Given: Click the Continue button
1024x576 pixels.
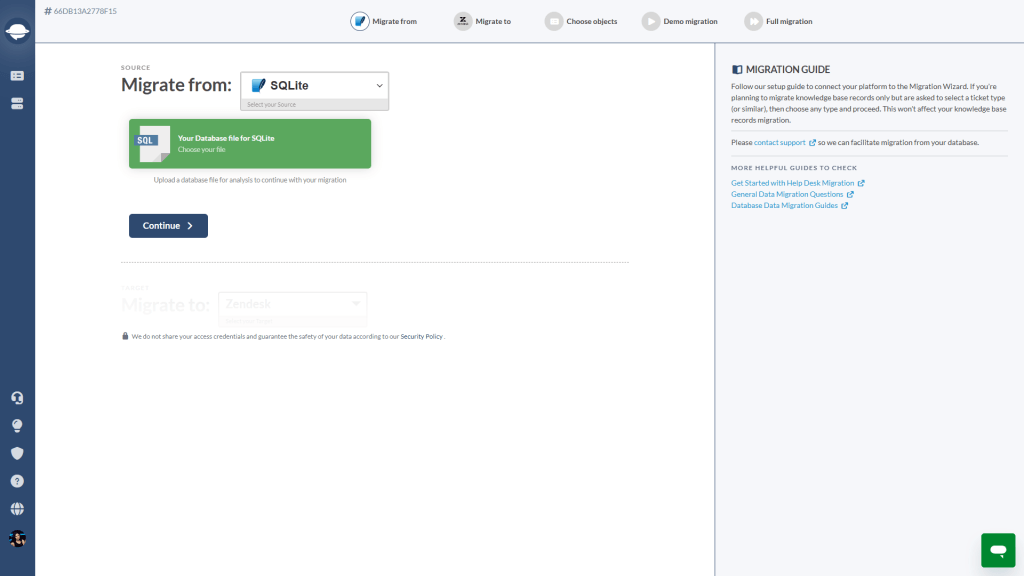Looking at the screenshot, I should (168, 226).
